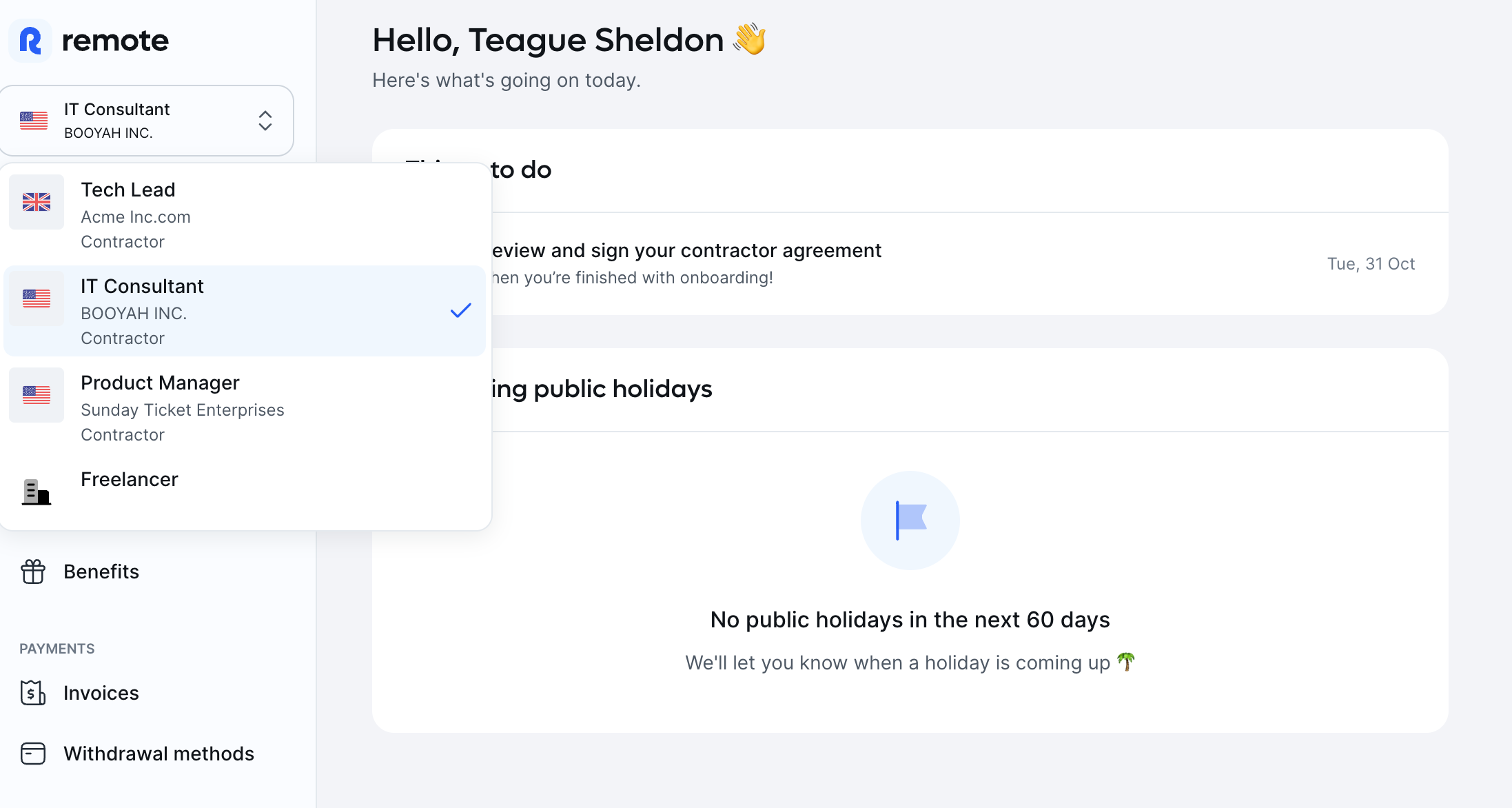Screen dimensions: 1512x808
Task: Click the blue checkmark on IT Consultant
Action: [x=461, y=311]
